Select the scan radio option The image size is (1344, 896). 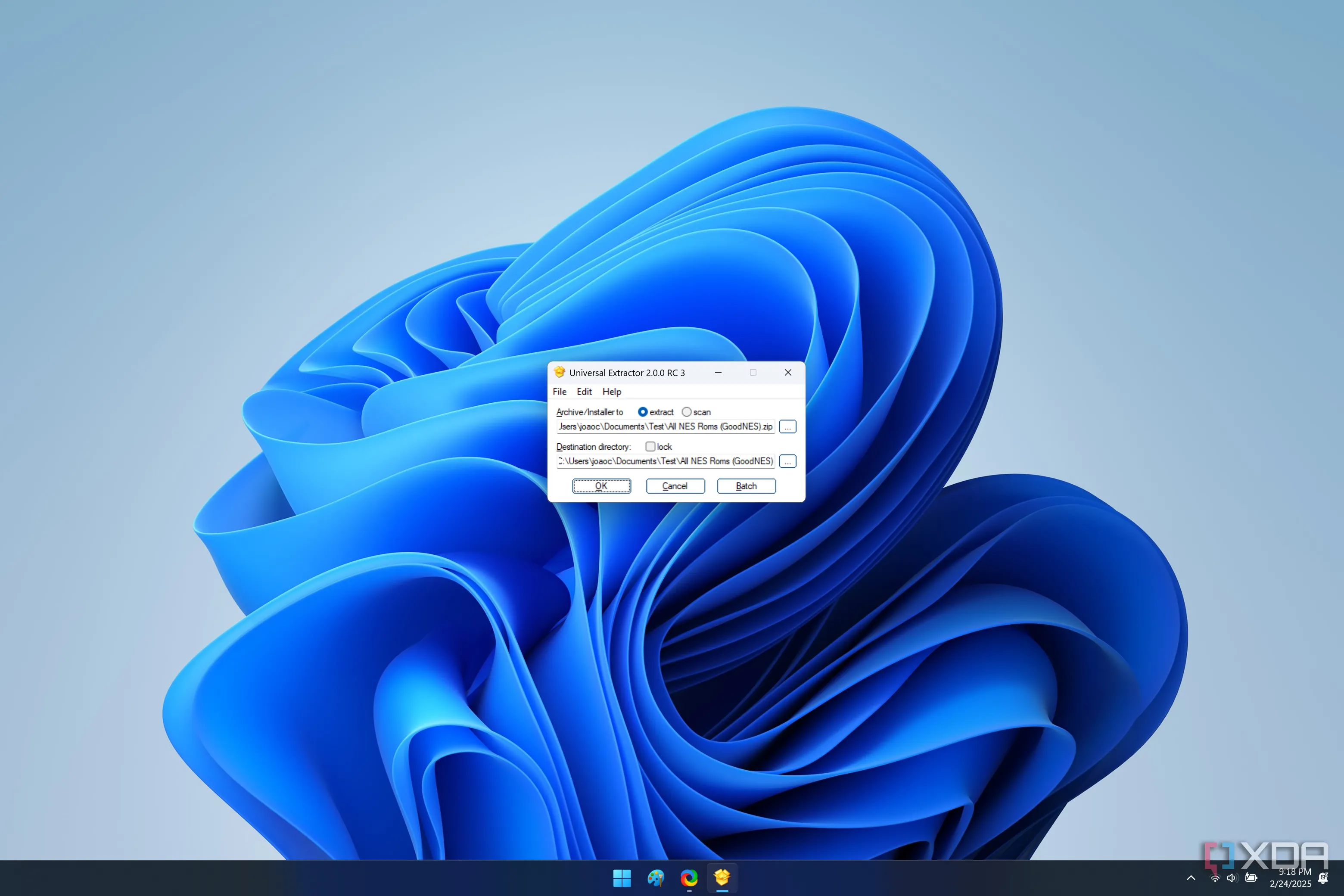(x=696, y=412)
